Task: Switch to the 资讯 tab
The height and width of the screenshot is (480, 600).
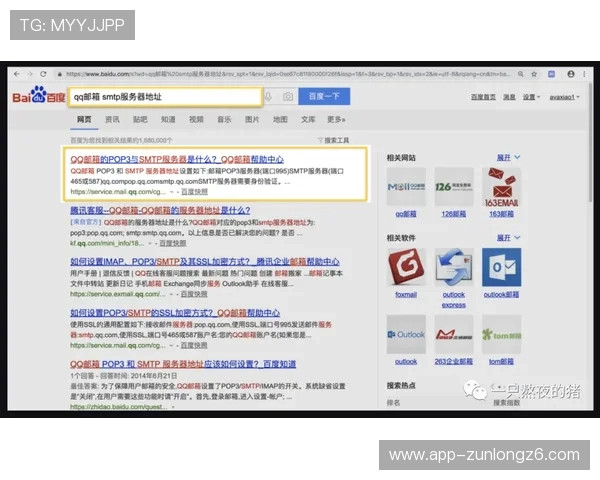Action: [x=112, y=119]
